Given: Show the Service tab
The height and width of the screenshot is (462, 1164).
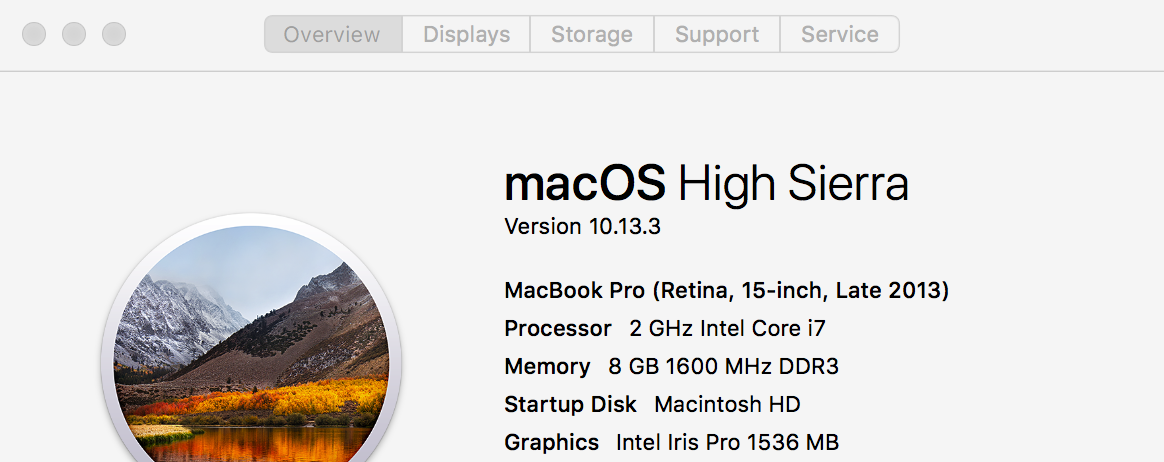Looking at the screenshot, I should pyautogui.click(x=840, y=34).
